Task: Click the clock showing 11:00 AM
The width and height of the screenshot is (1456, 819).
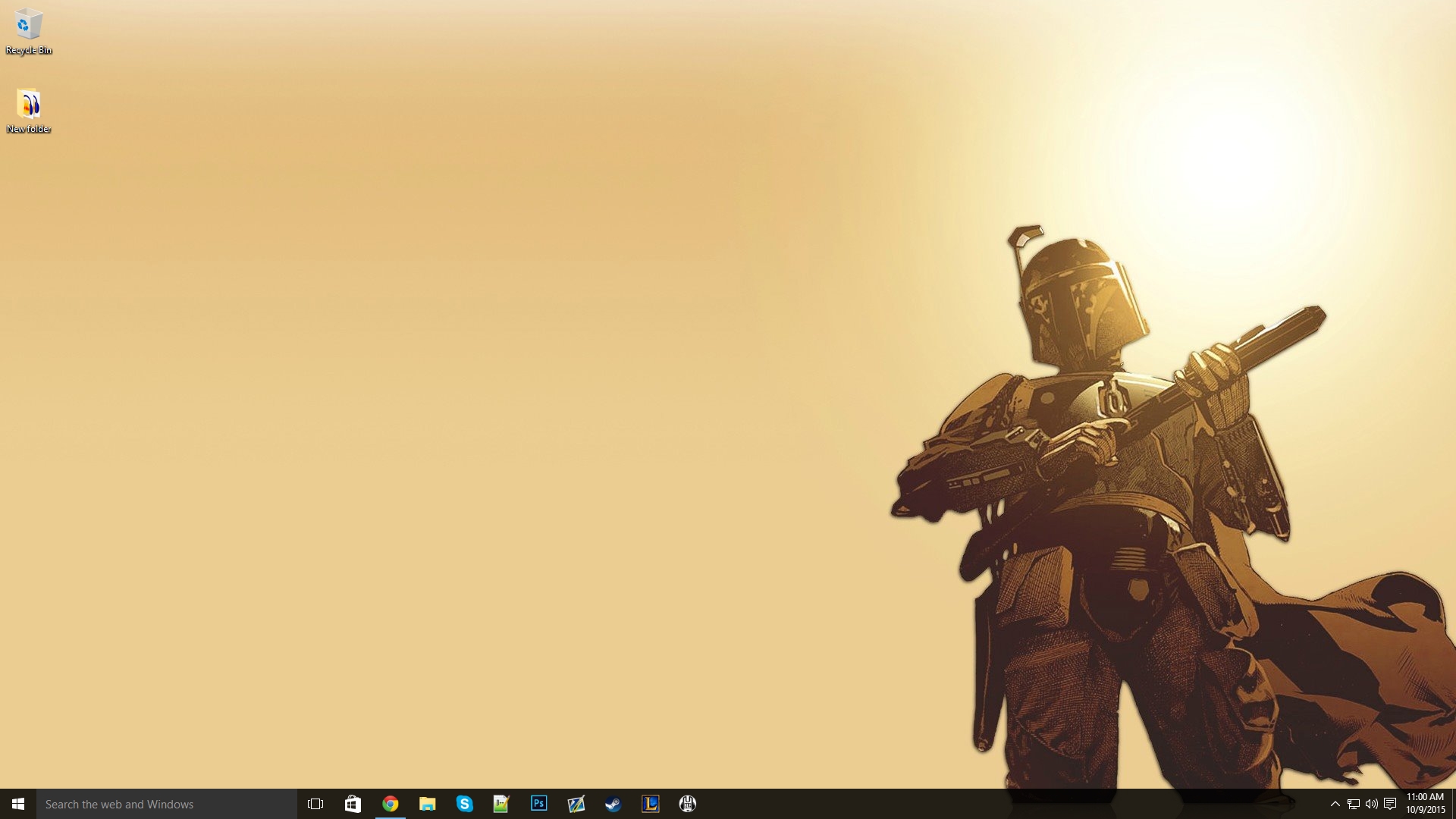Action: pos(1425,804)
